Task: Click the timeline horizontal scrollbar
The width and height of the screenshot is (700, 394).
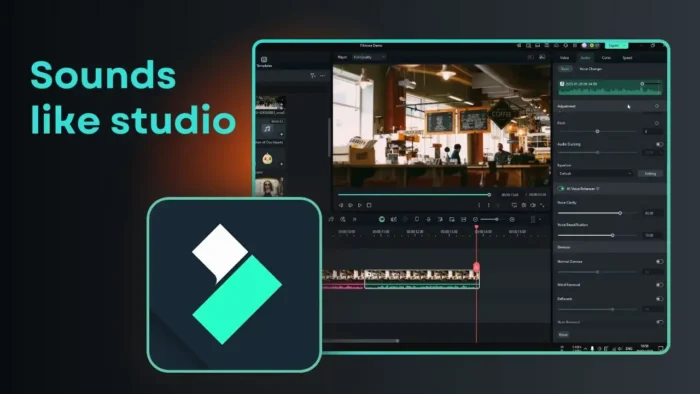Action: [x=361, y=341]
